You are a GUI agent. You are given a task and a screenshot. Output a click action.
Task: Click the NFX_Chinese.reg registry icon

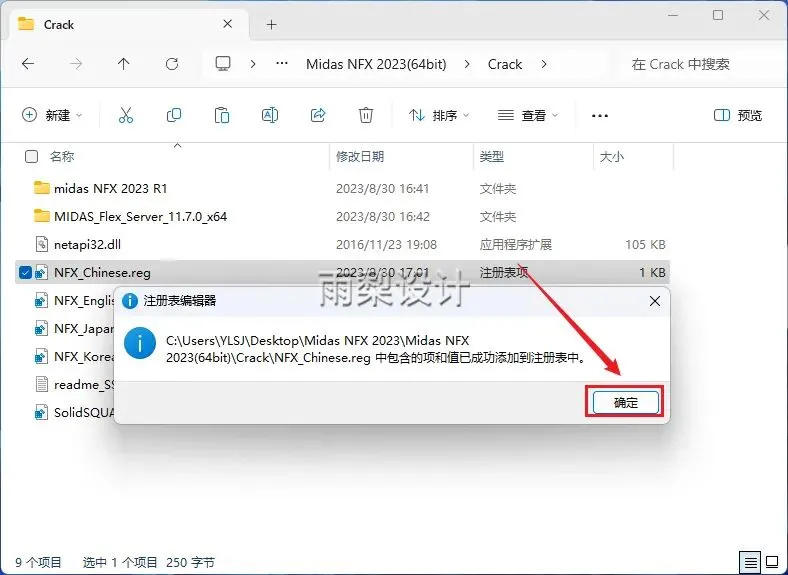[41, 272]
